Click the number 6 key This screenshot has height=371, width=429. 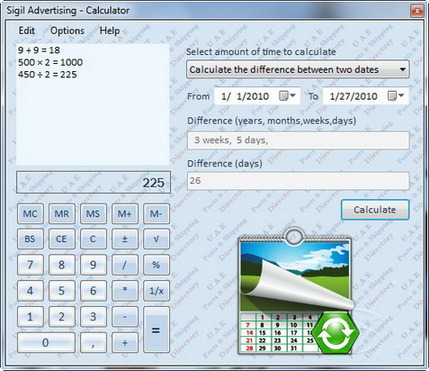click(x=93, y=291)
